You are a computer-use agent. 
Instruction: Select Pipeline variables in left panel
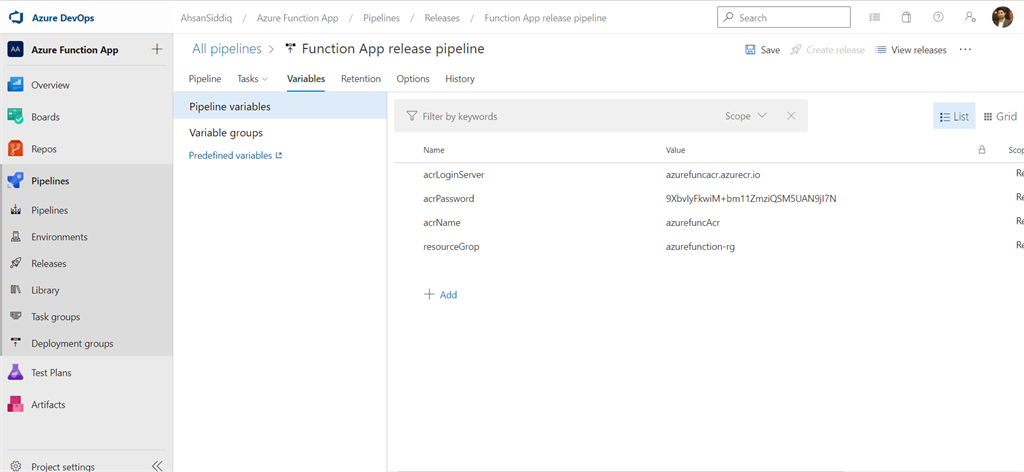(x=280, y=106)
